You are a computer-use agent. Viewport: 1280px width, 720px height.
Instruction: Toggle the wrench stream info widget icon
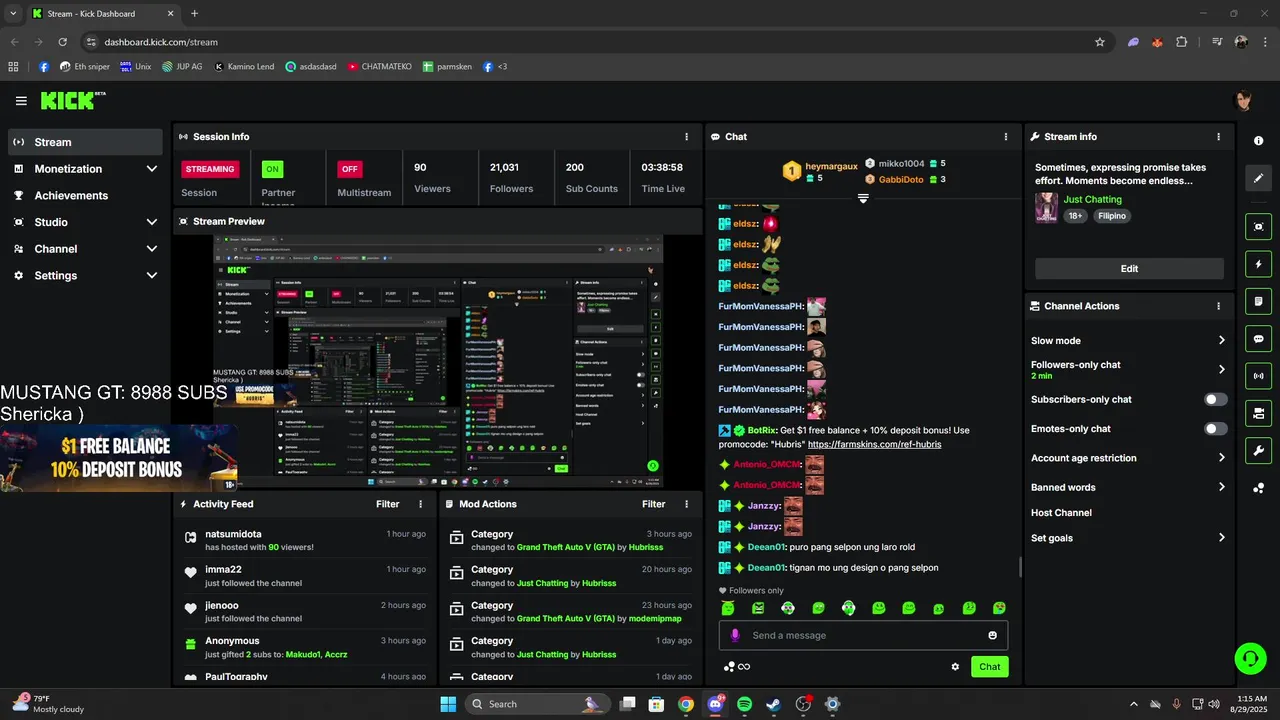click(x=1259, y=450)
